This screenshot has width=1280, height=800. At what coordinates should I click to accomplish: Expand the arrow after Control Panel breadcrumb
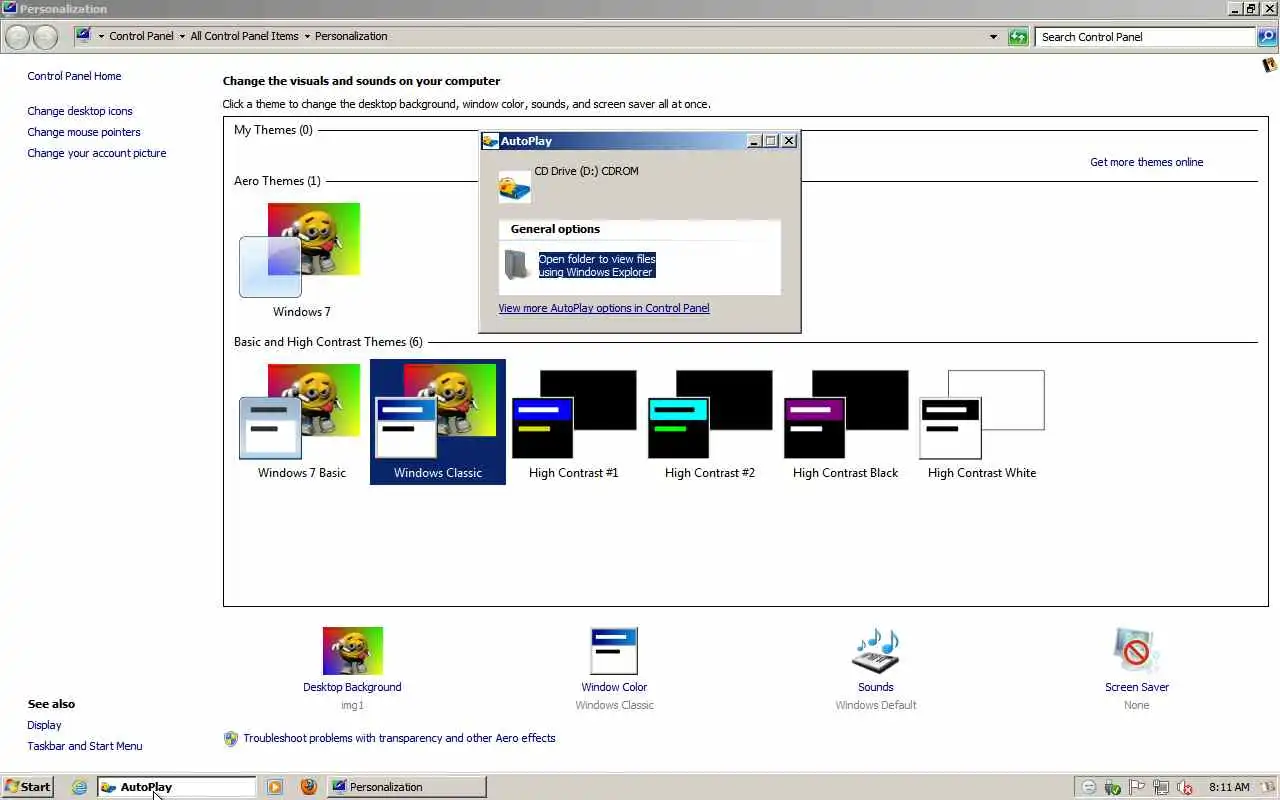point(182,37)
